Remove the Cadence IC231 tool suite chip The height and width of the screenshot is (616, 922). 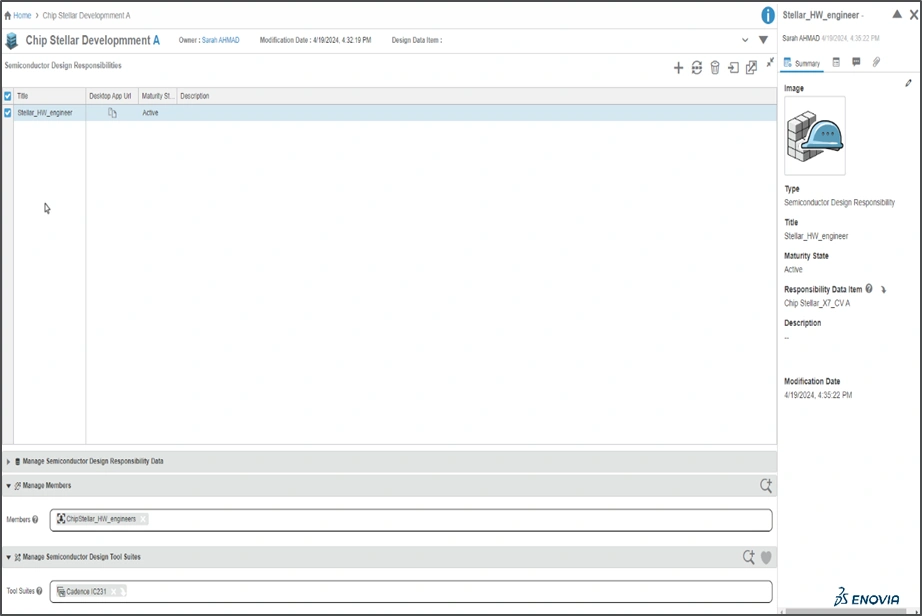[x=113, y=592]
